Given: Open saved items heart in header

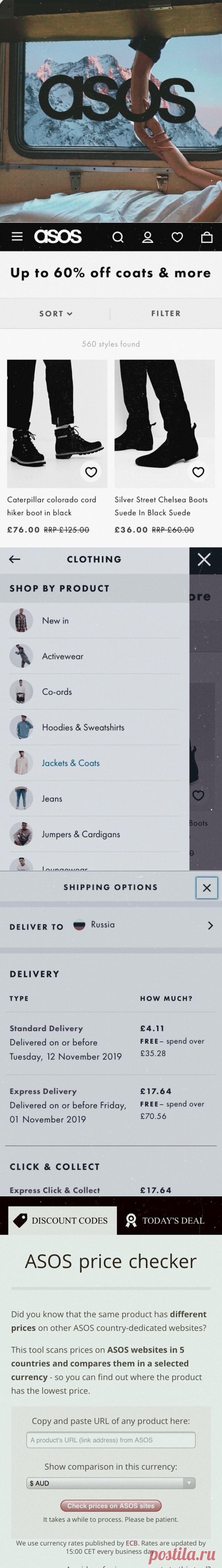Looking at the screenshot, I should coord(177,237).
